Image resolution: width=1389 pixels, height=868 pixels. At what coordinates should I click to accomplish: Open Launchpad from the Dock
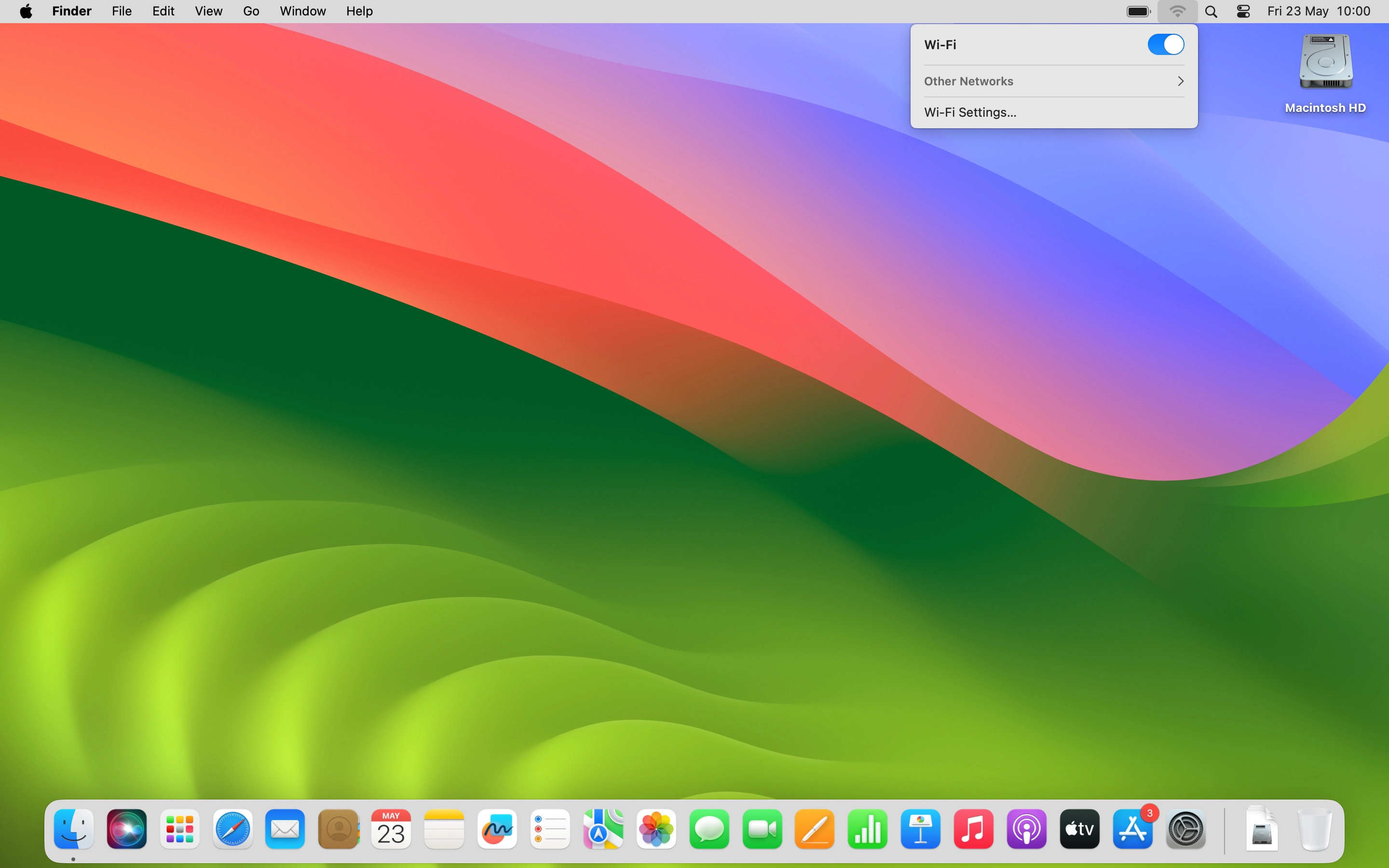pyautogui.click(x=179, y=829)
